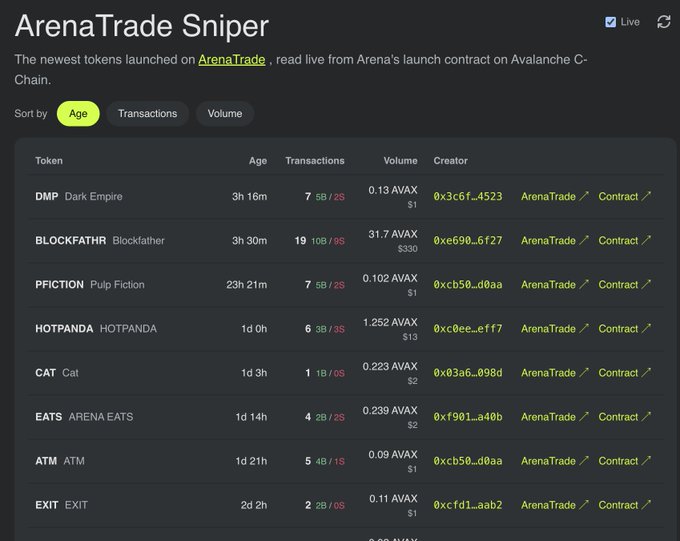The width and height of the screenshot is (680, 541).
Task: Click the 31.7 AVAX volume value
Action: click(x=393, y=234)
